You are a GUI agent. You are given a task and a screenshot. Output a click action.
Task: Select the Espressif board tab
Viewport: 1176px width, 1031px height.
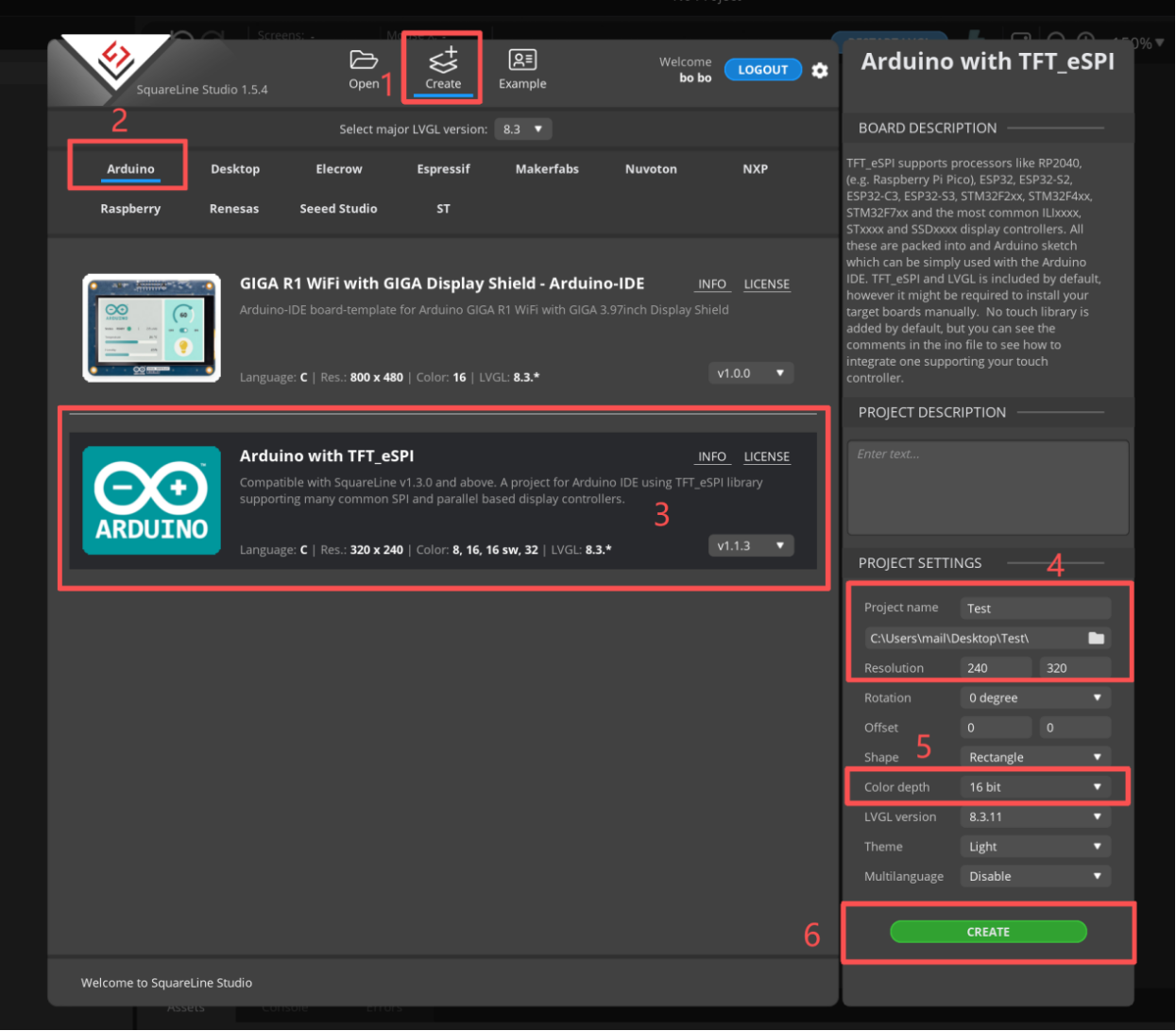[443, 169]
